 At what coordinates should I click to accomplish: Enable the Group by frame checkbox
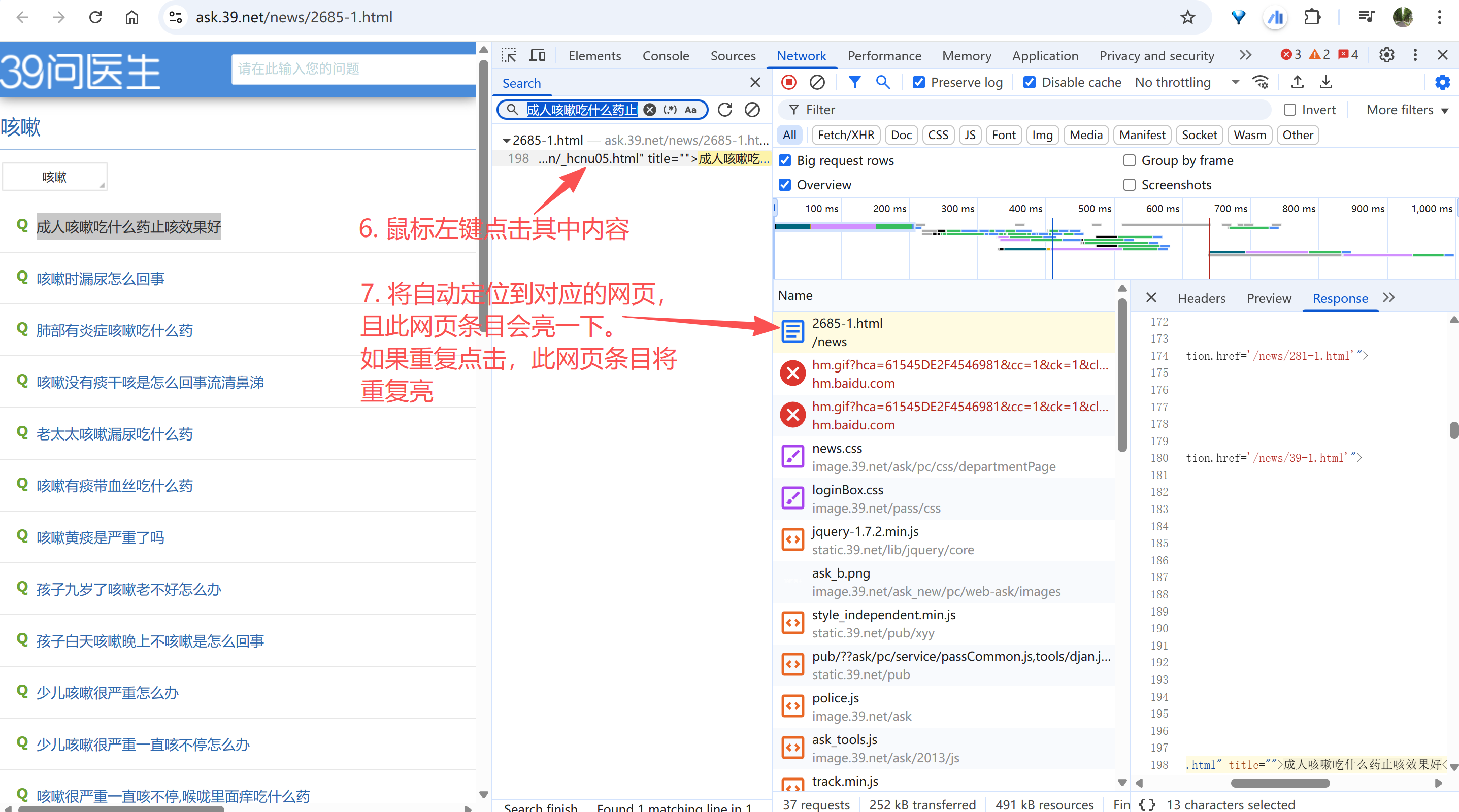coord(1129,161)
